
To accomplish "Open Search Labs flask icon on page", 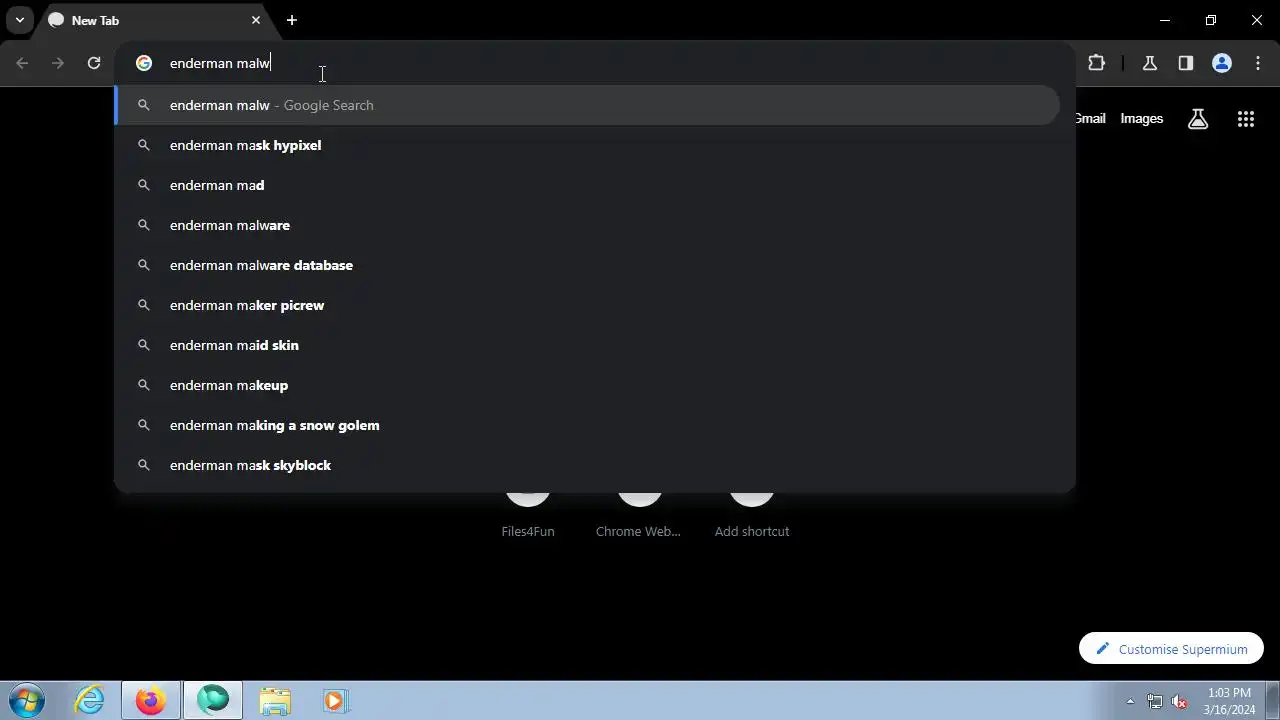I will point(1198,119).
